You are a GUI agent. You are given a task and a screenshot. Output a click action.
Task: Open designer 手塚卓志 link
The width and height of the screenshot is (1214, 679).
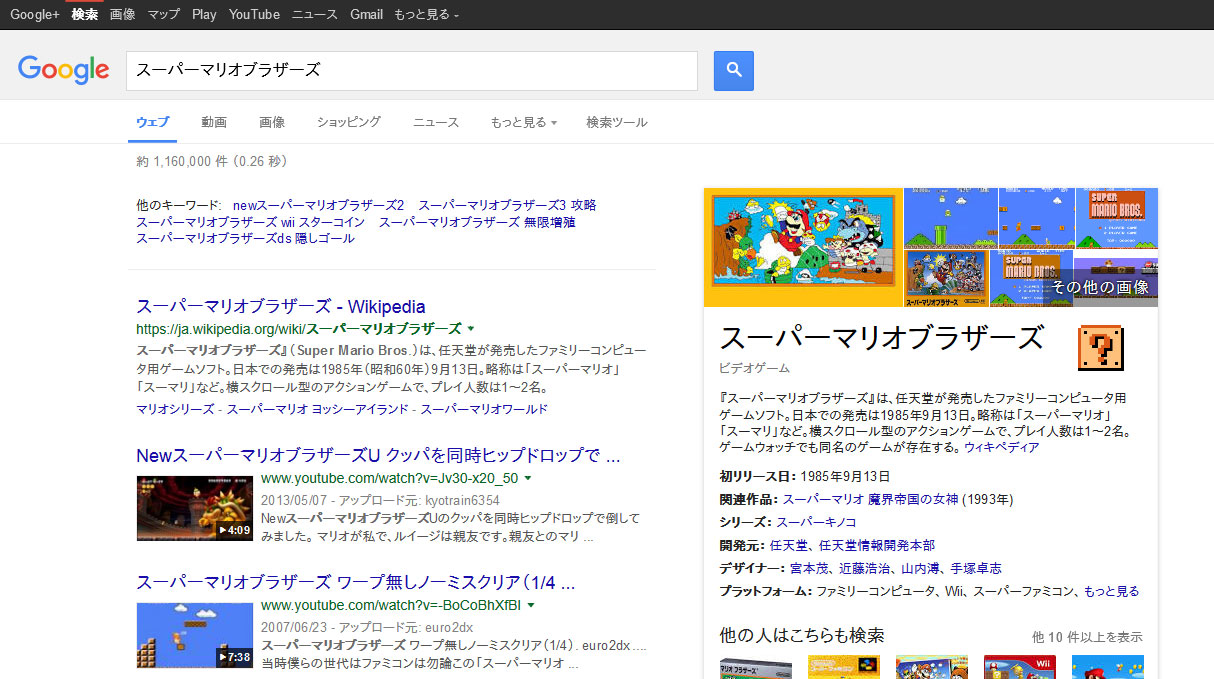976,568
